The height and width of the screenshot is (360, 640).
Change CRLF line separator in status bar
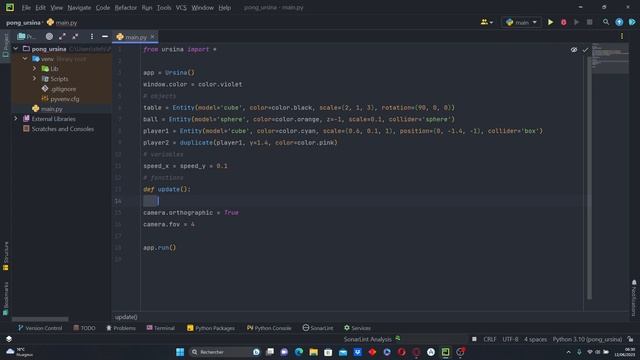(x=489, y=339)
